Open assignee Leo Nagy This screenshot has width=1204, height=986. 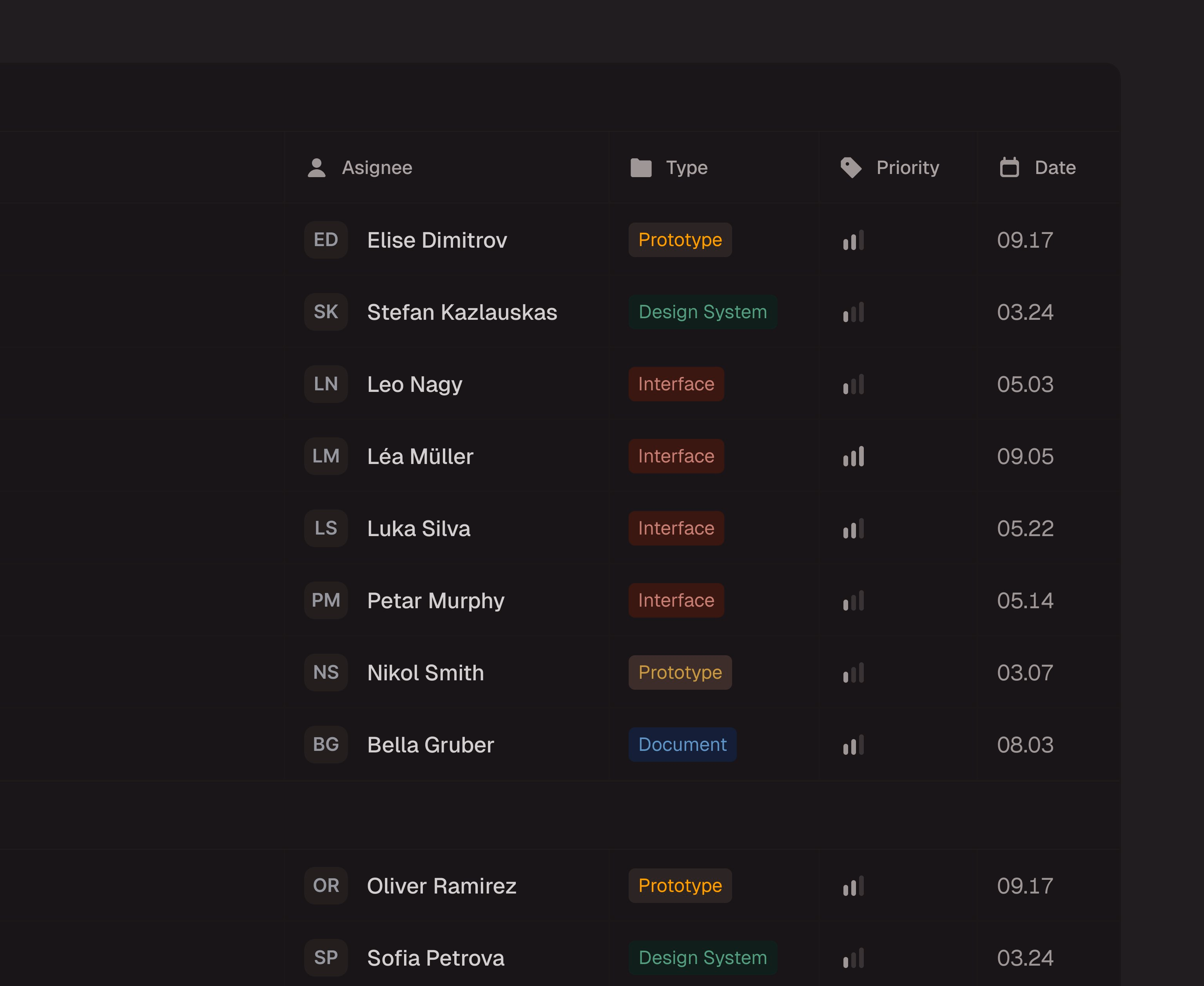point(415,384)
